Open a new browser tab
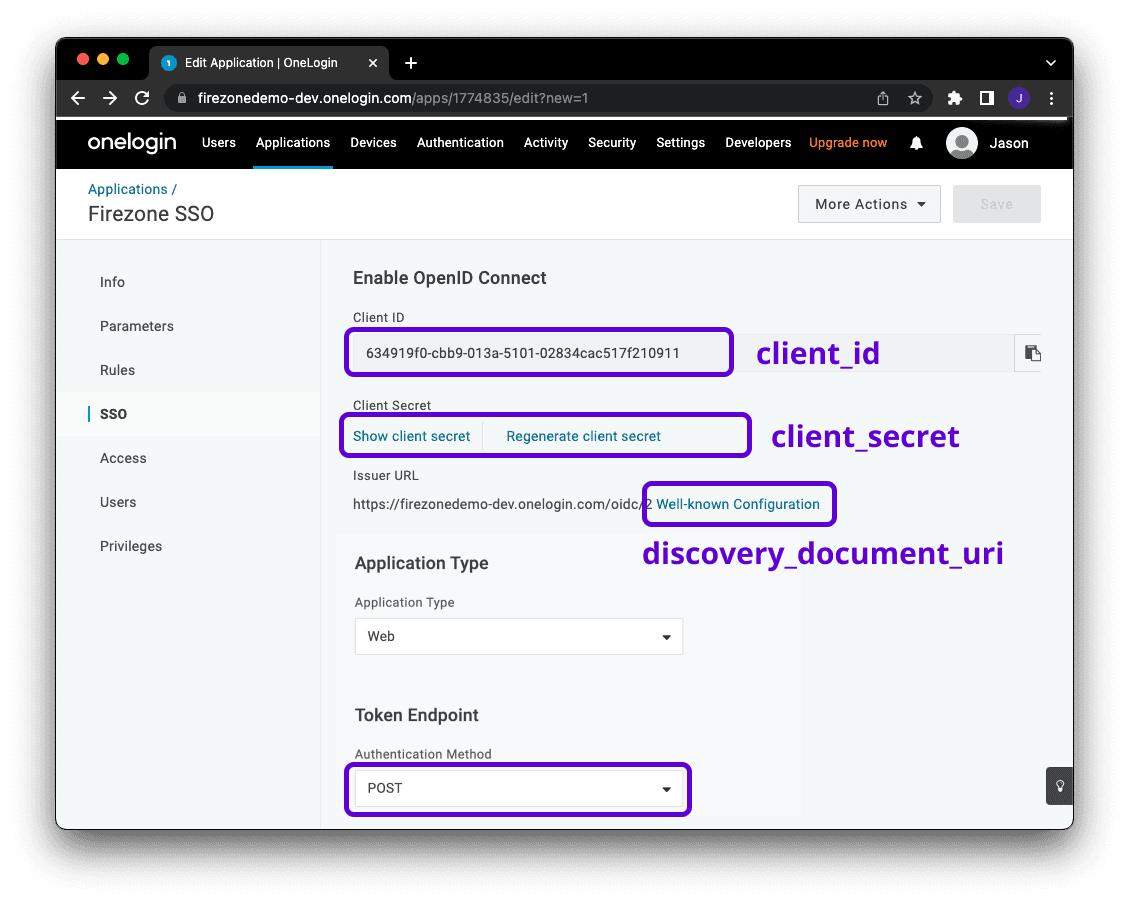1129x903 pixels. coord(411,63)
